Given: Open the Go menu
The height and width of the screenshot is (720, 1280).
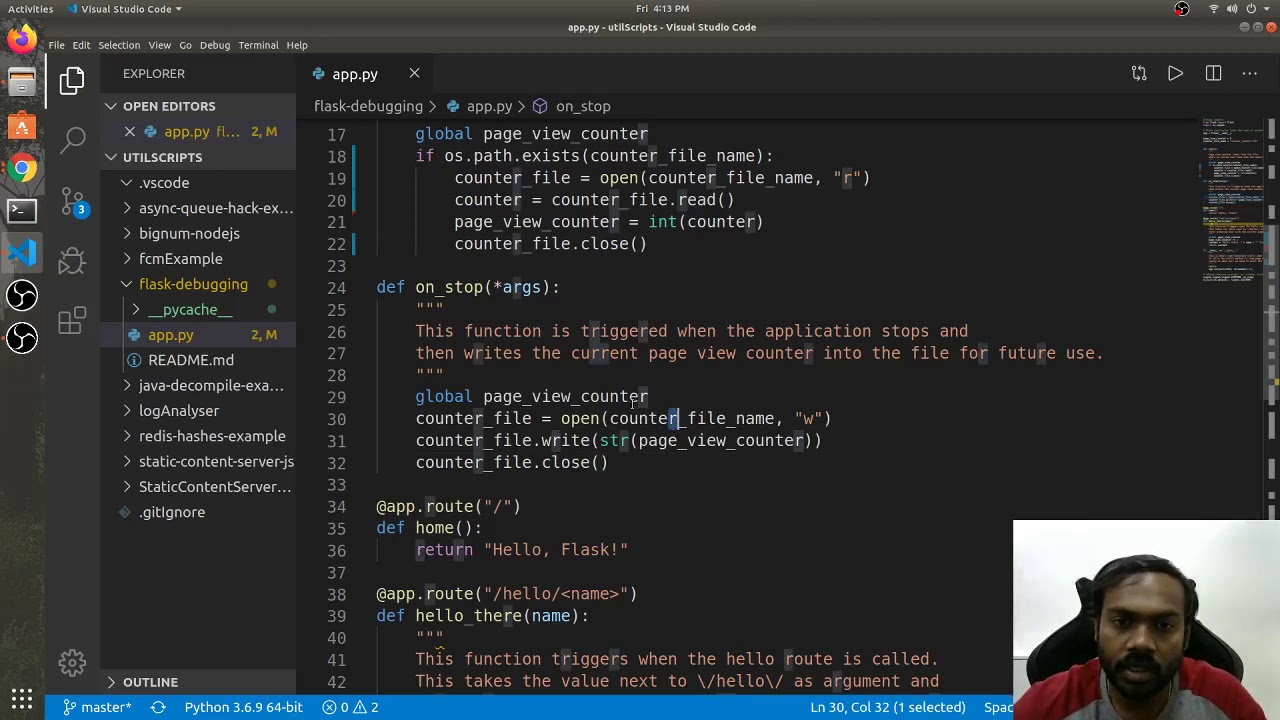Looking at the screenshot, I should click(x=185, y=45).
